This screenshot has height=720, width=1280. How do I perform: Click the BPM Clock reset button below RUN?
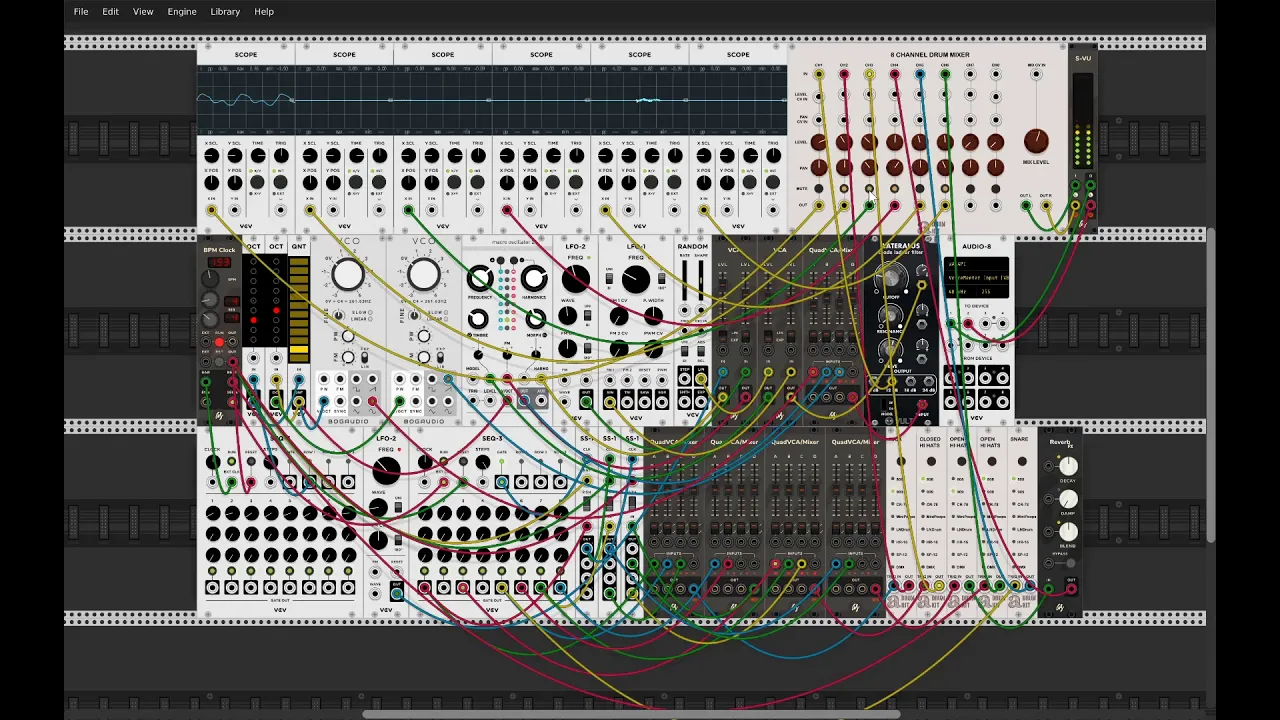(219, 362)
